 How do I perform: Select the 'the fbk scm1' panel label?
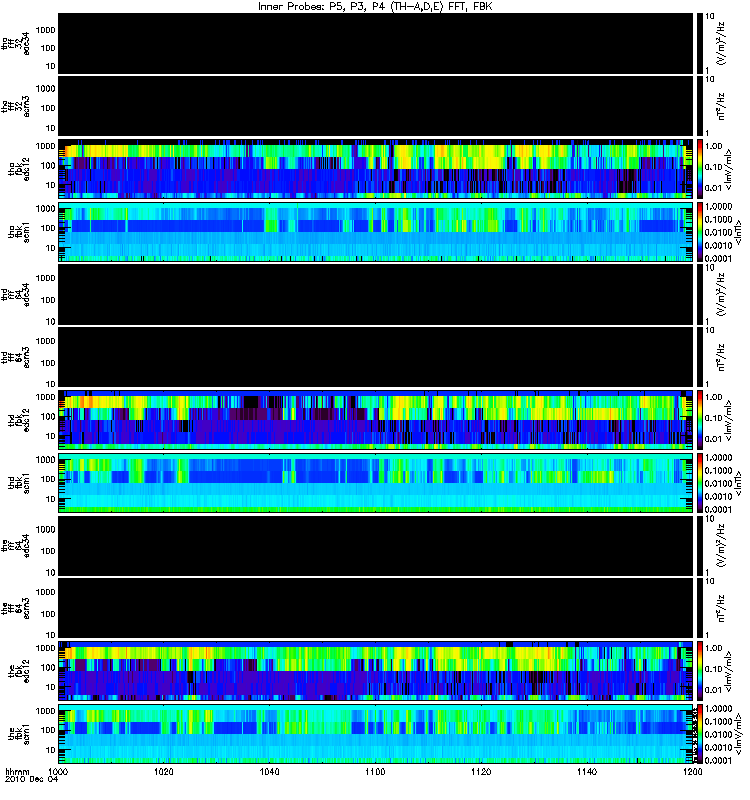19,734
